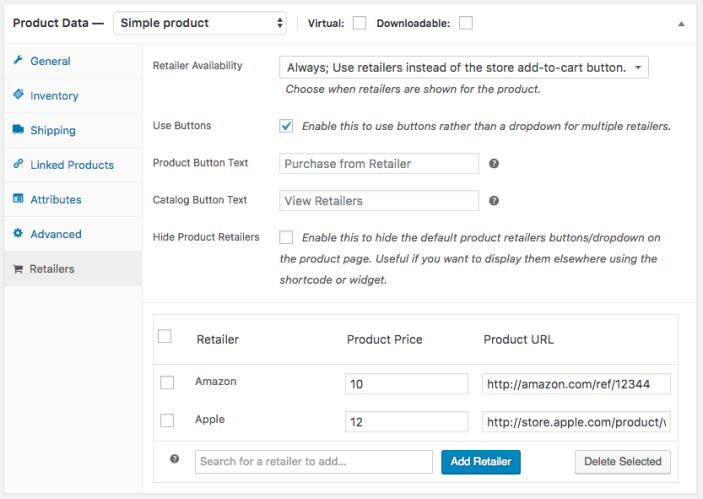Click the Delete Selected button
Image resolution: width=703 pixels, height=499 pixels.
[622, 461]
